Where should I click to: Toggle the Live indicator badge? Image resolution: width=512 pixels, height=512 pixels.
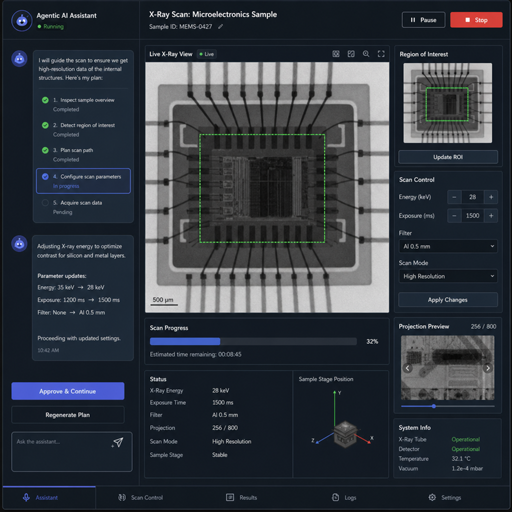tap(207, 54)
